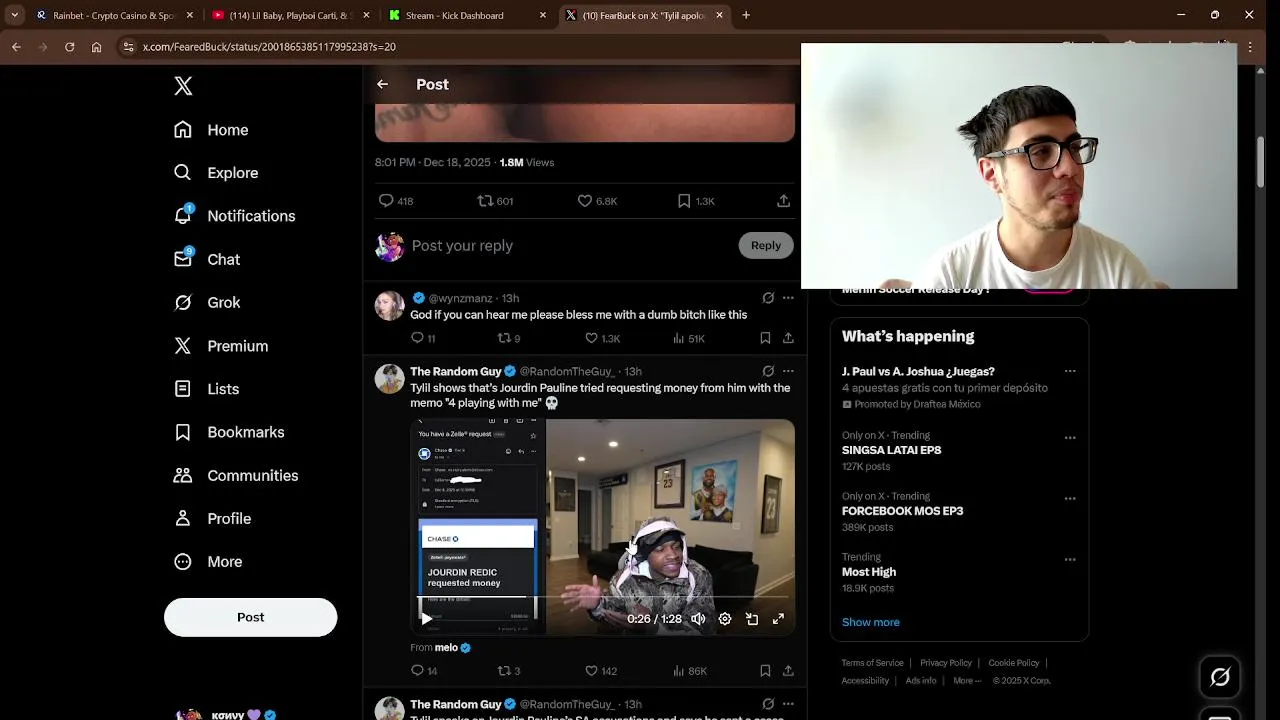Click the gray Reply button
1280x720 pixels.
pos(766,245)
